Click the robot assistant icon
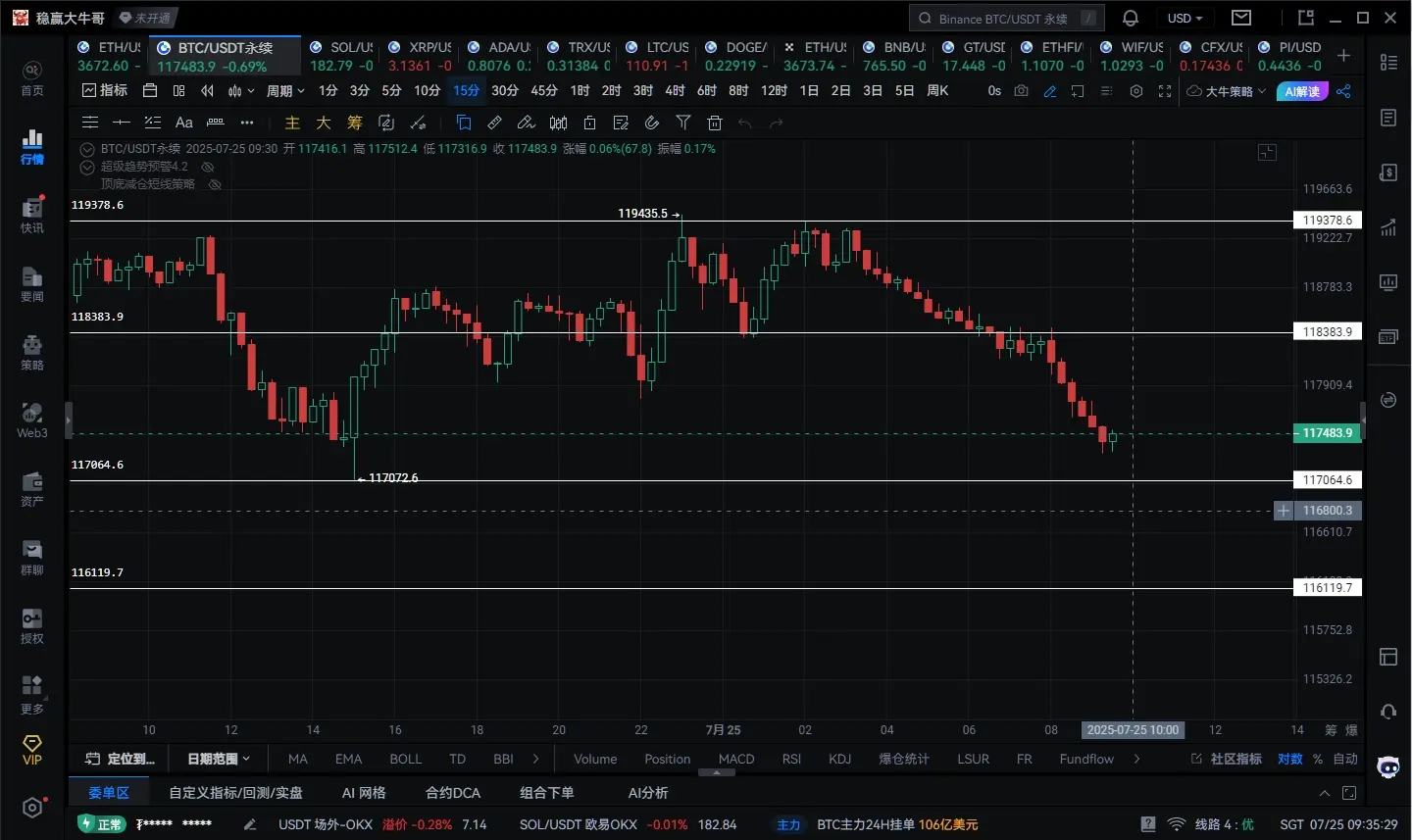The width and height of the screenshot is (1412, 840). tap(1388, 766)
